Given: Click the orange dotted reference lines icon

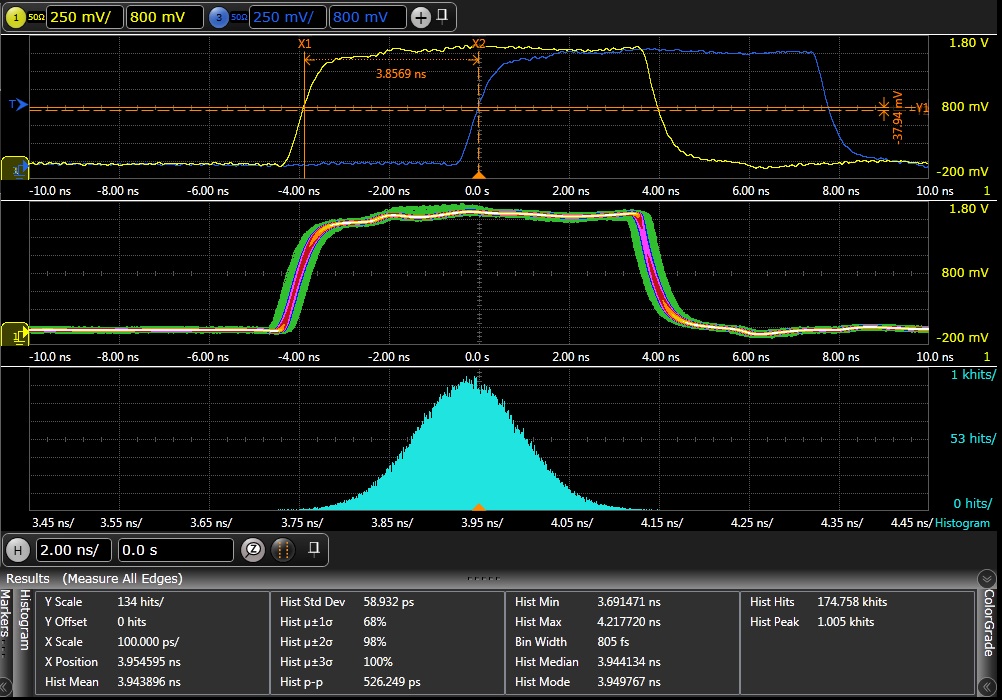Looking at the screenshot, I should point(284,550).
